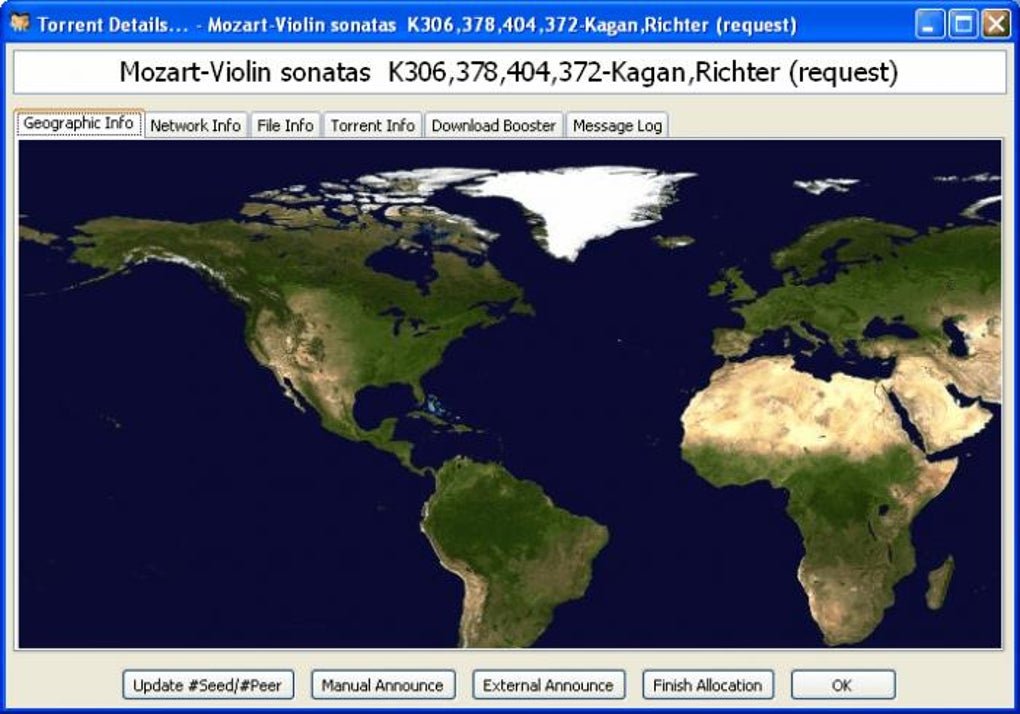The width and height of the screenshot is (1020, 714).
Task: Click the Finish Allocation button
Action: tap(708, 685)
